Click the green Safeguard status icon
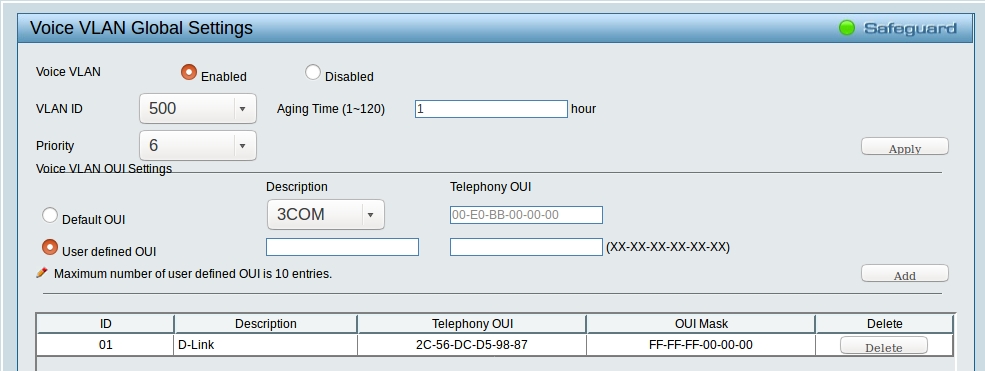Screen dimensions: 985x371 pyautogui.click(x=847, y=28)
